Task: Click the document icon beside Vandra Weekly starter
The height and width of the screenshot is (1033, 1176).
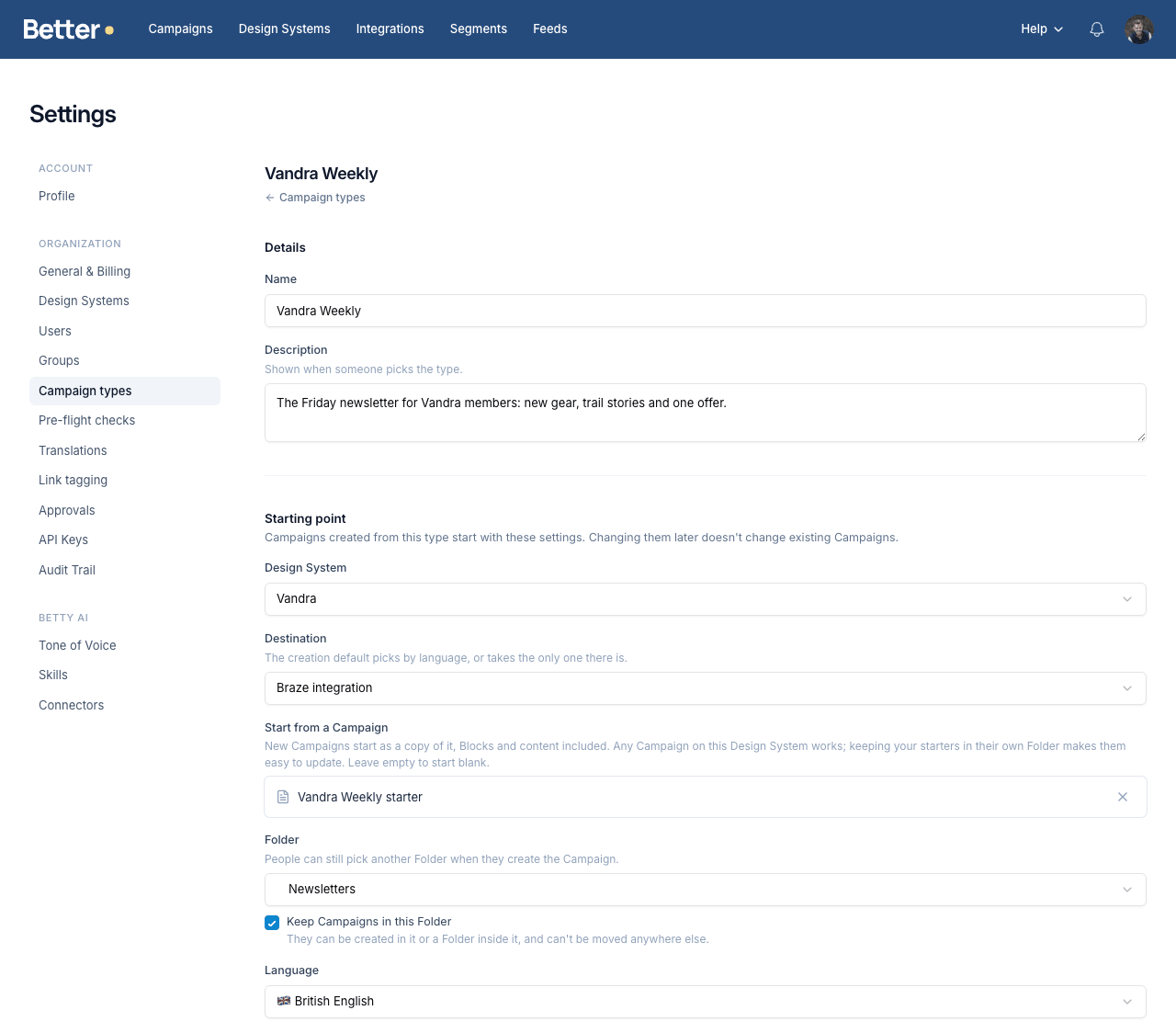Action: (283, 797)
